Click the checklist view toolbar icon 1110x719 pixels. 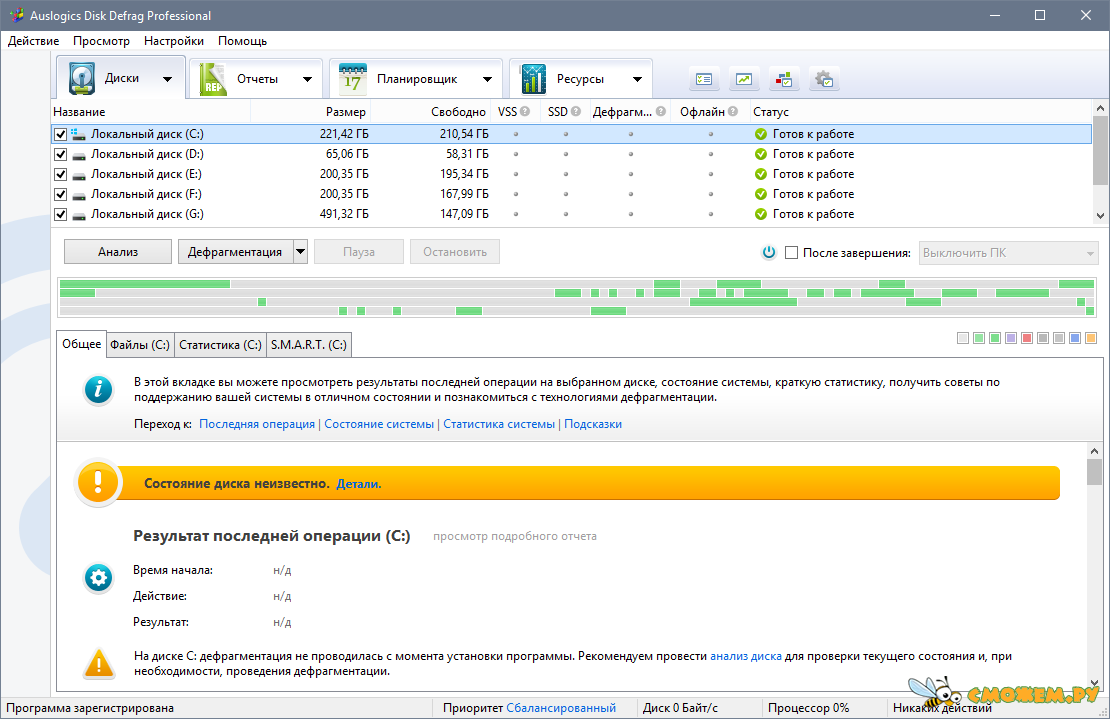tap(704, 79)
